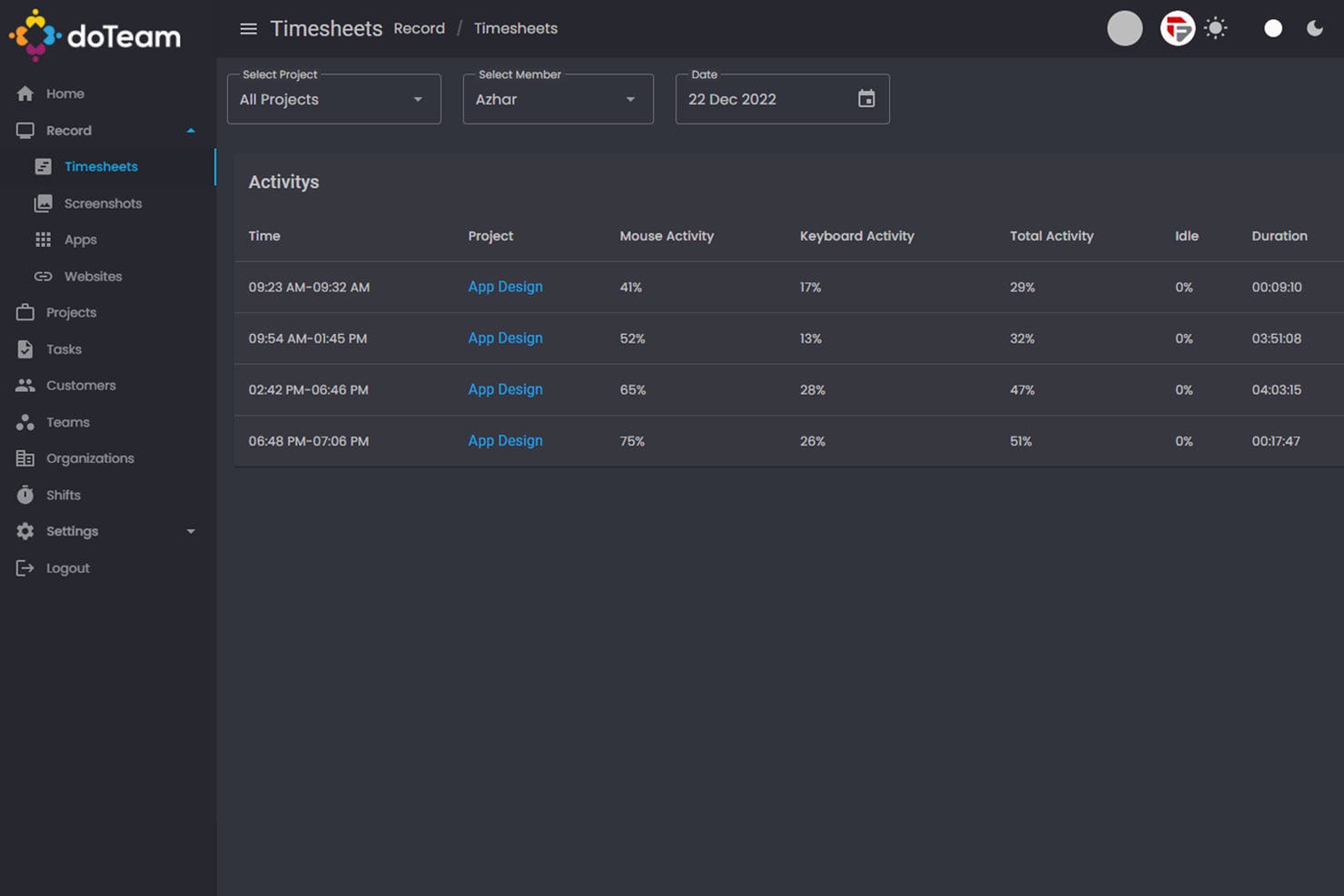Viewport: 1344px width, 896px height.
Task: Open the Select Project dropdown
Action: click(333, 99)
